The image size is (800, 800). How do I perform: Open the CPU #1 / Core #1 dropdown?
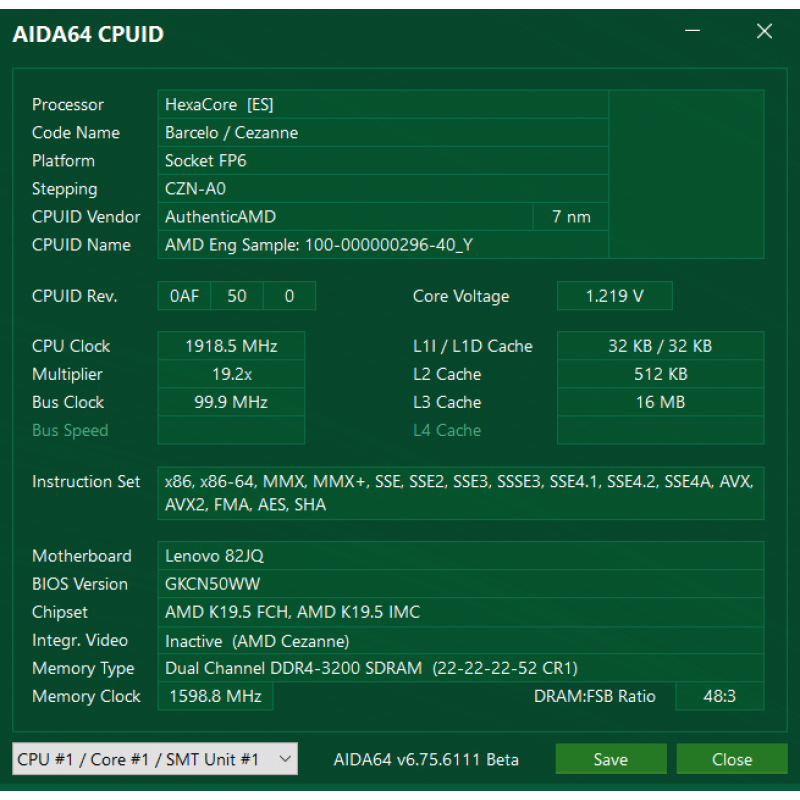155,759
